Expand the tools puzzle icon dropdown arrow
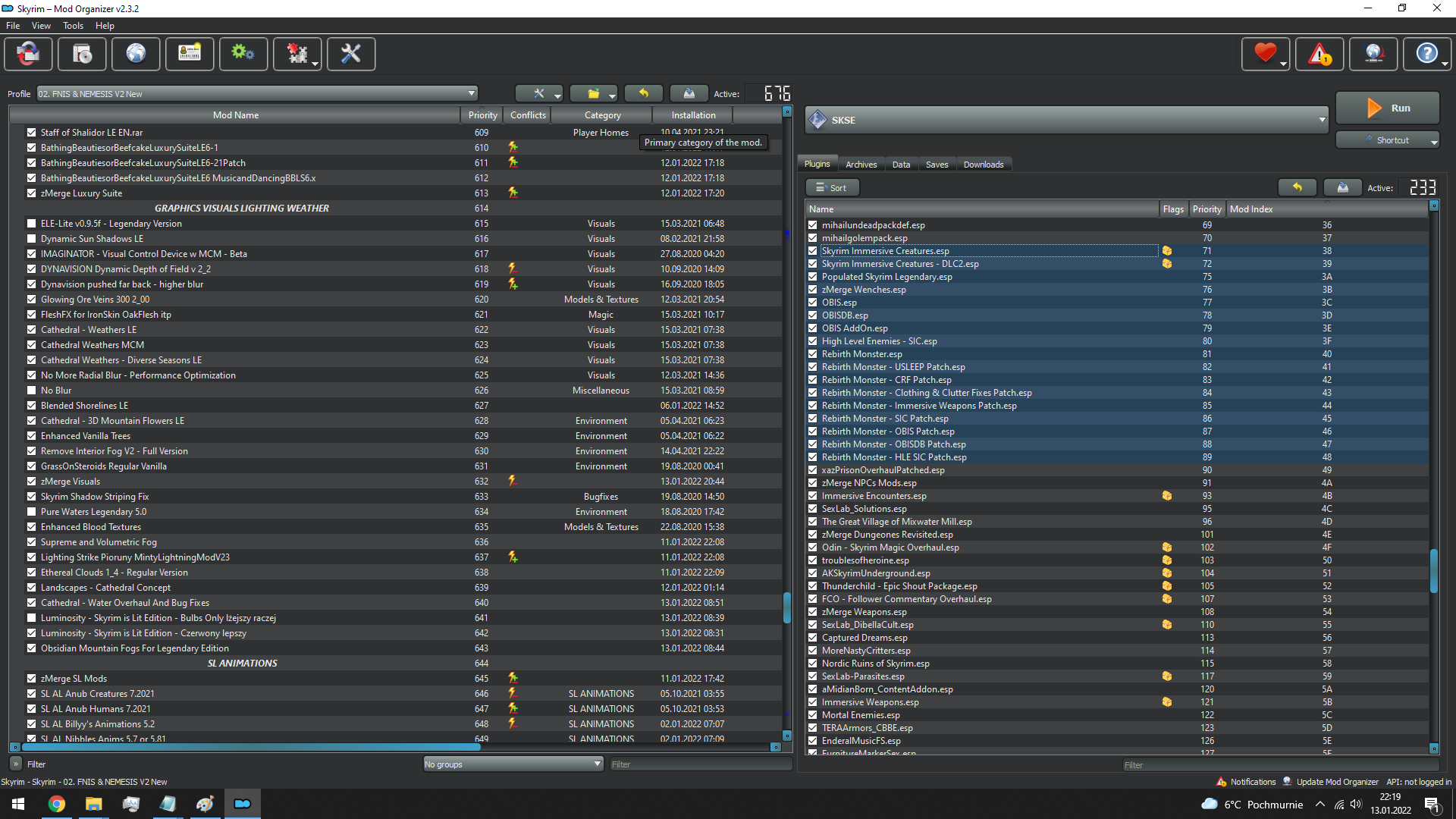Image resolution: width=1456 pixels, height=819 pixels. click(x=315, y=64)
